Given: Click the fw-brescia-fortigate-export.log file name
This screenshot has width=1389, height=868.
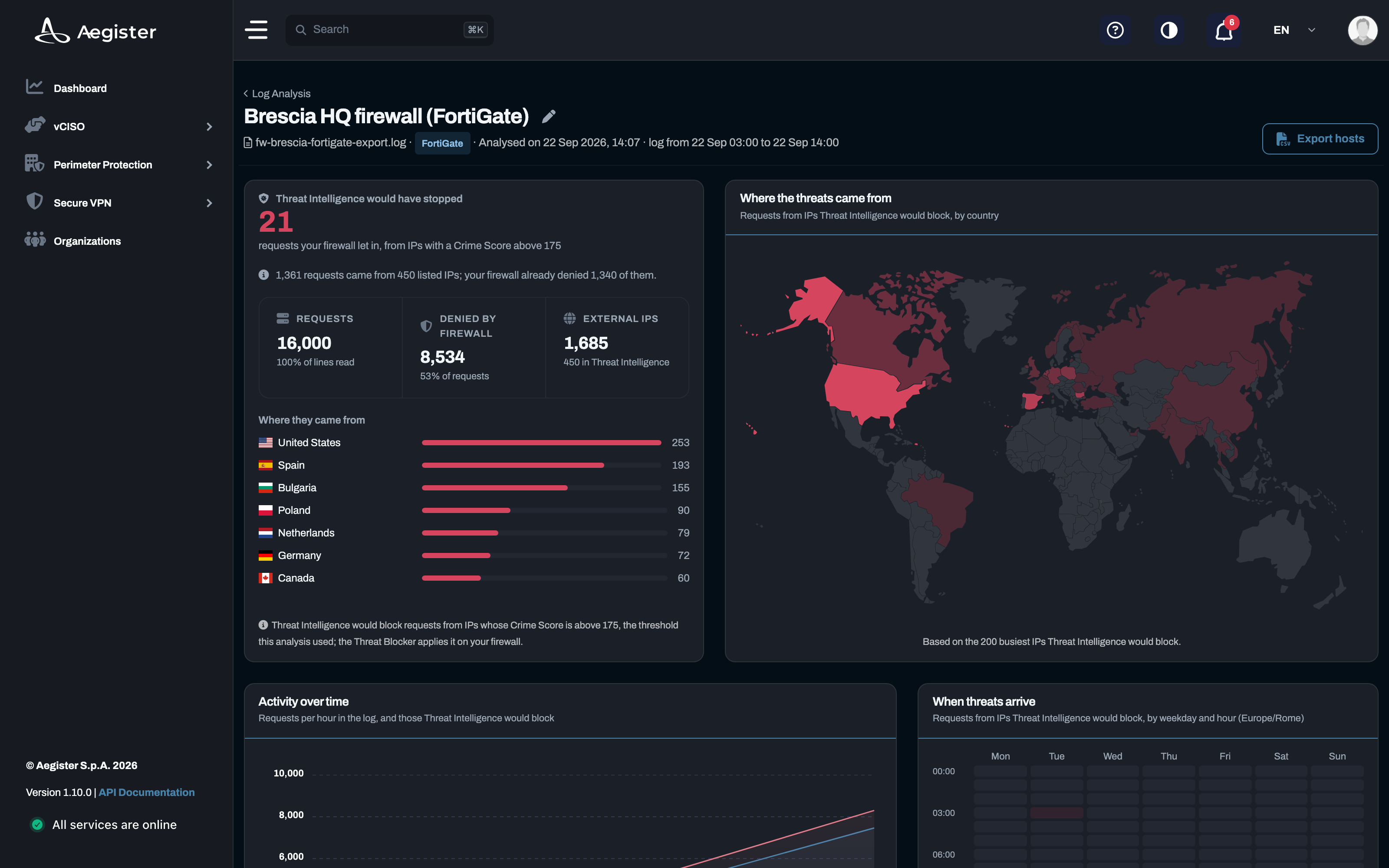Looking at the screenshot, I should [x=331, y=142].
